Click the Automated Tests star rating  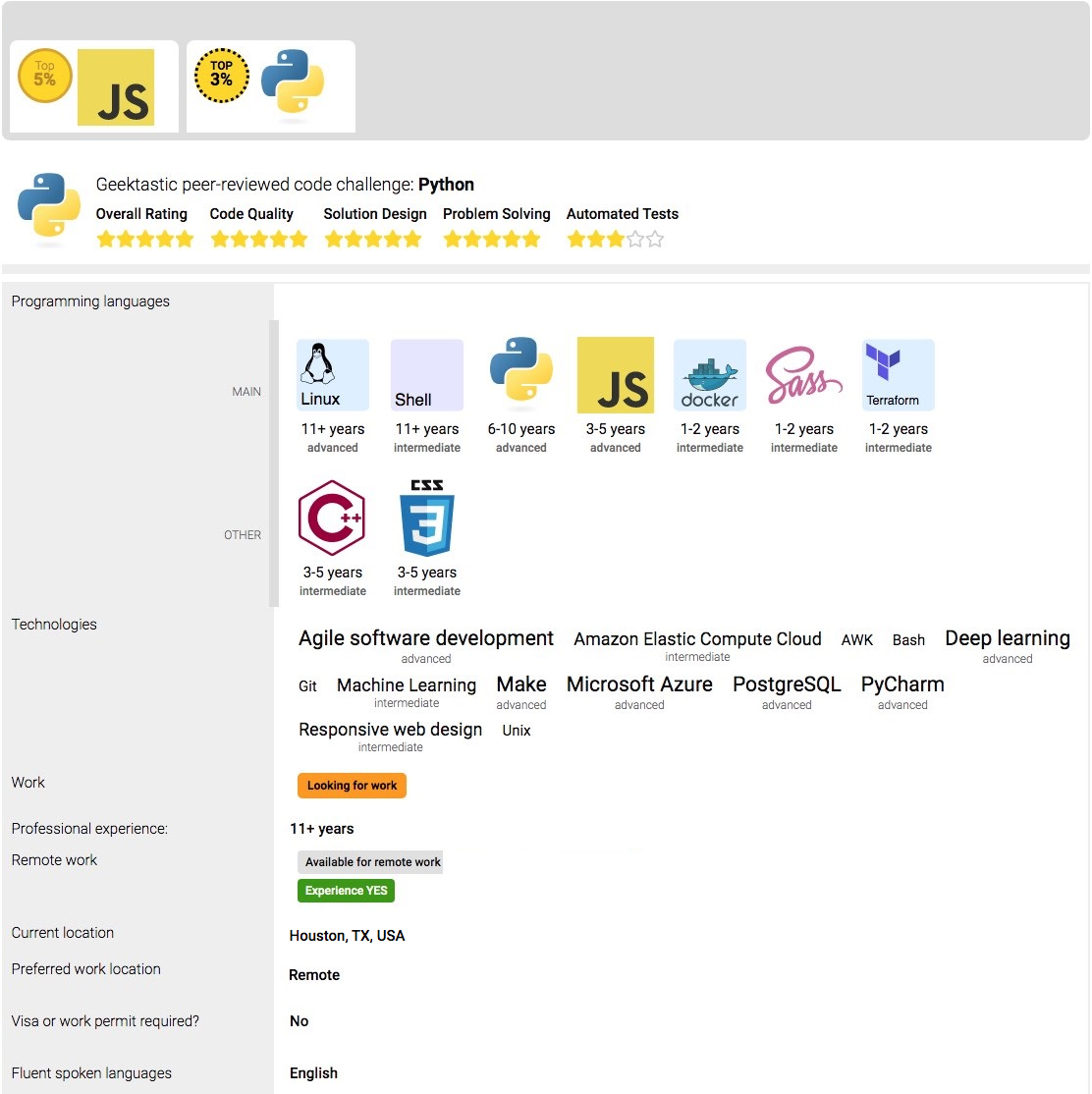coord(616,239)
